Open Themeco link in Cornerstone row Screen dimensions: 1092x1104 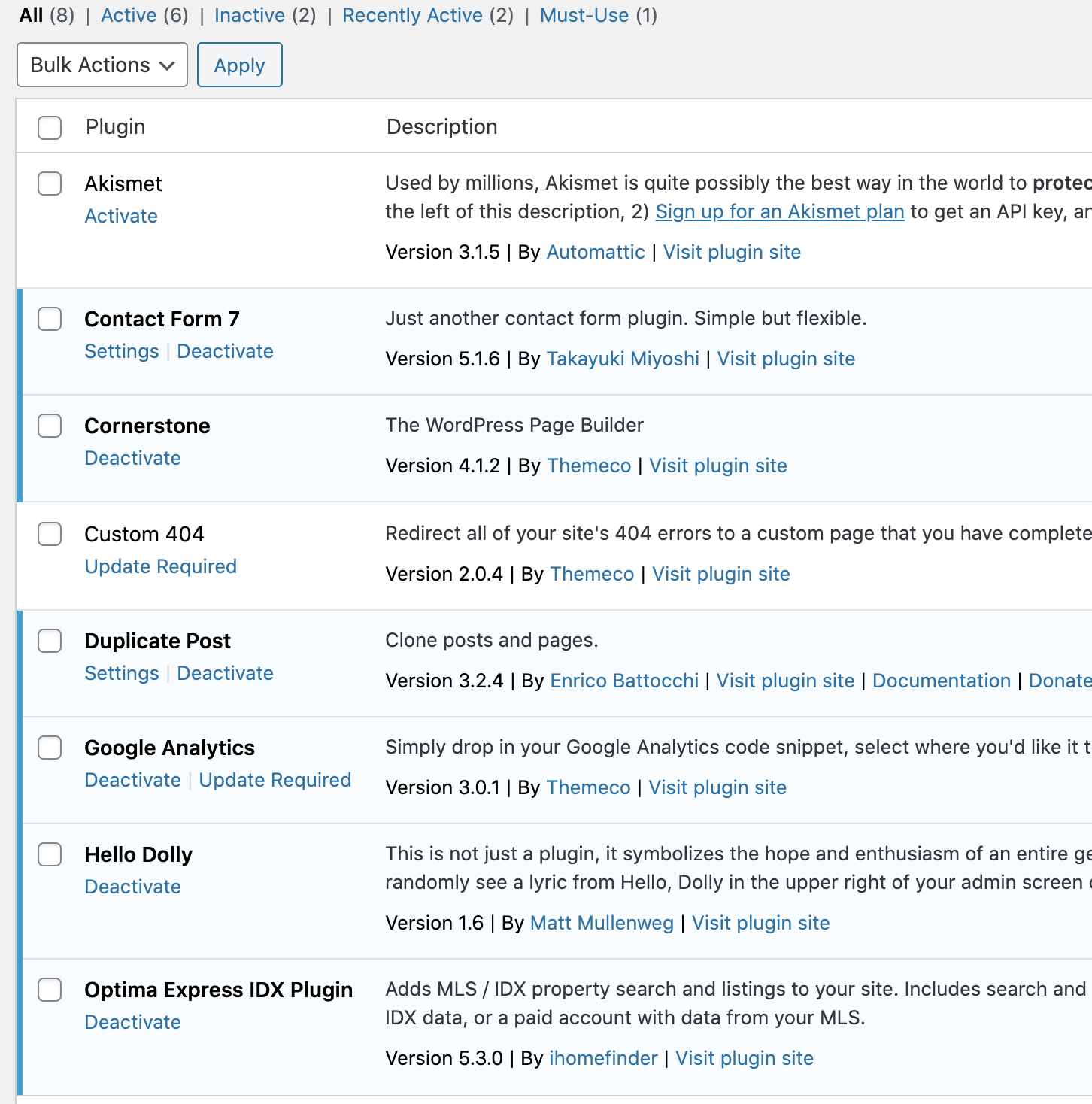pyautogui.click(x=589, y=466)
